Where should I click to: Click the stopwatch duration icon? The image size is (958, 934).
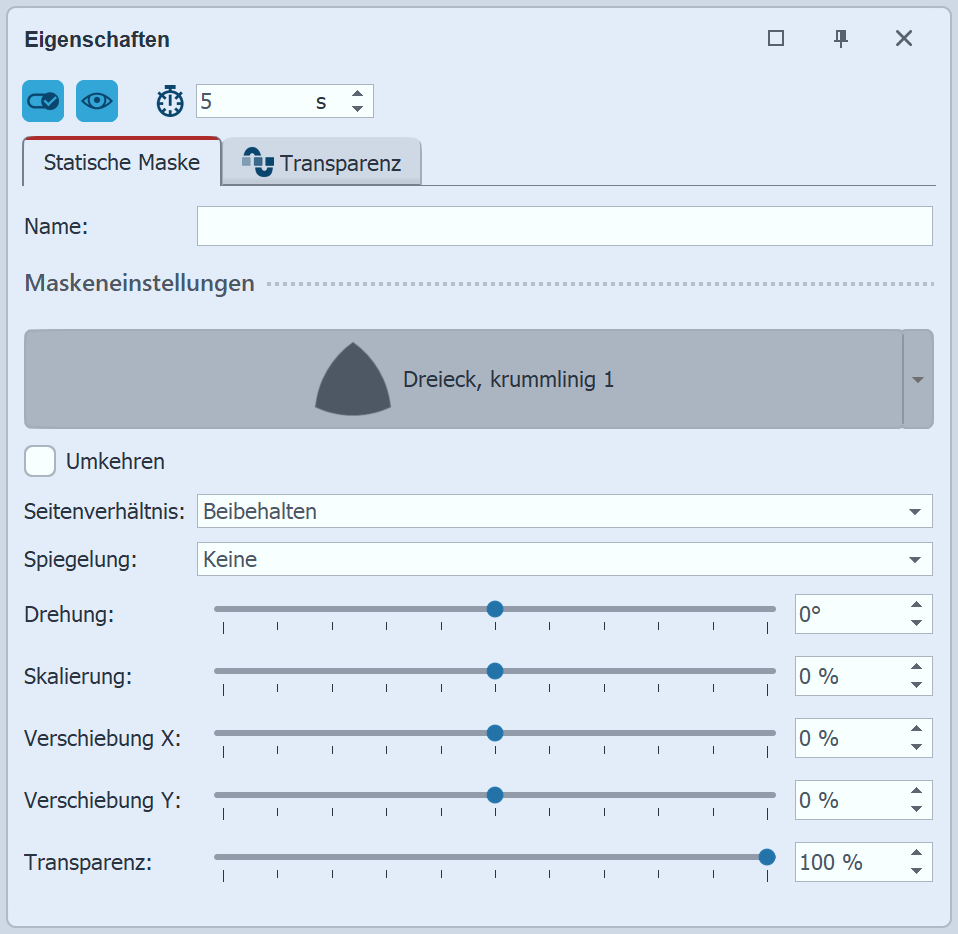click(170, 101)
